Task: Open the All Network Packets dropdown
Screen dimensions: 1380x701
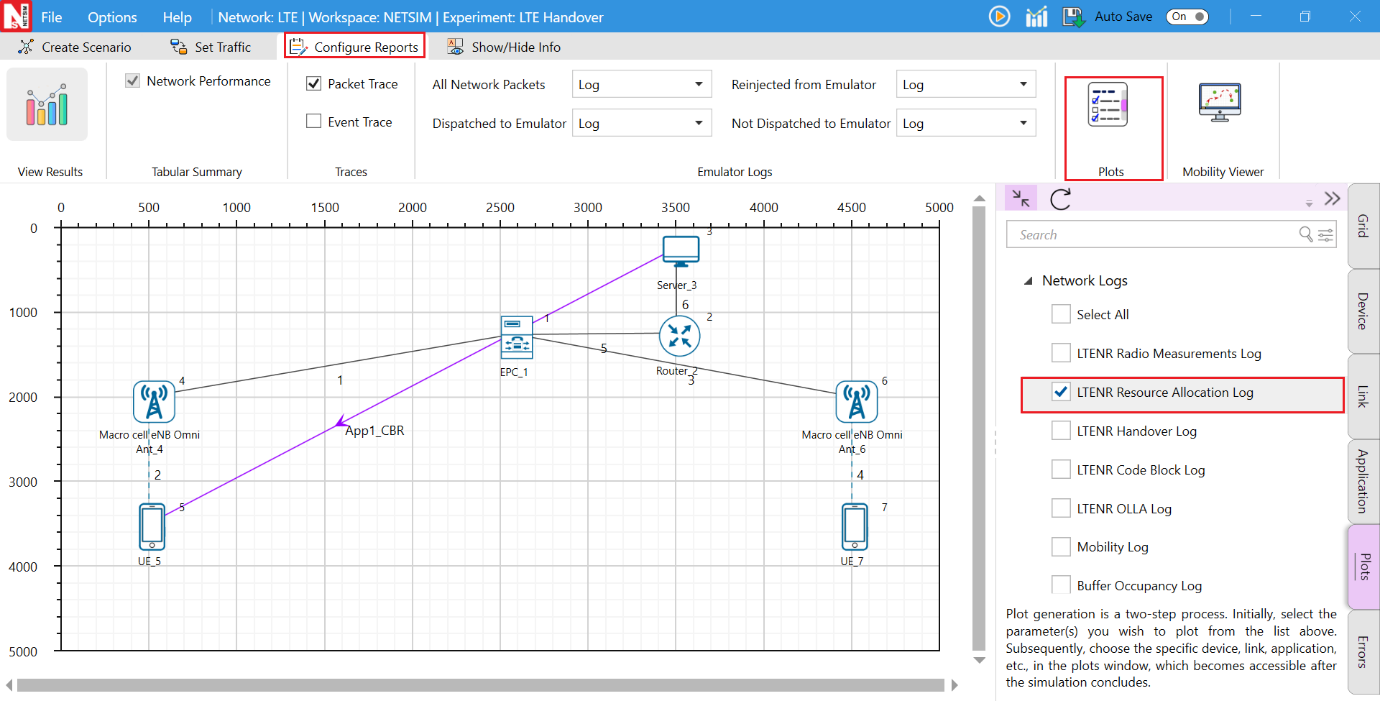Action: 641,85
